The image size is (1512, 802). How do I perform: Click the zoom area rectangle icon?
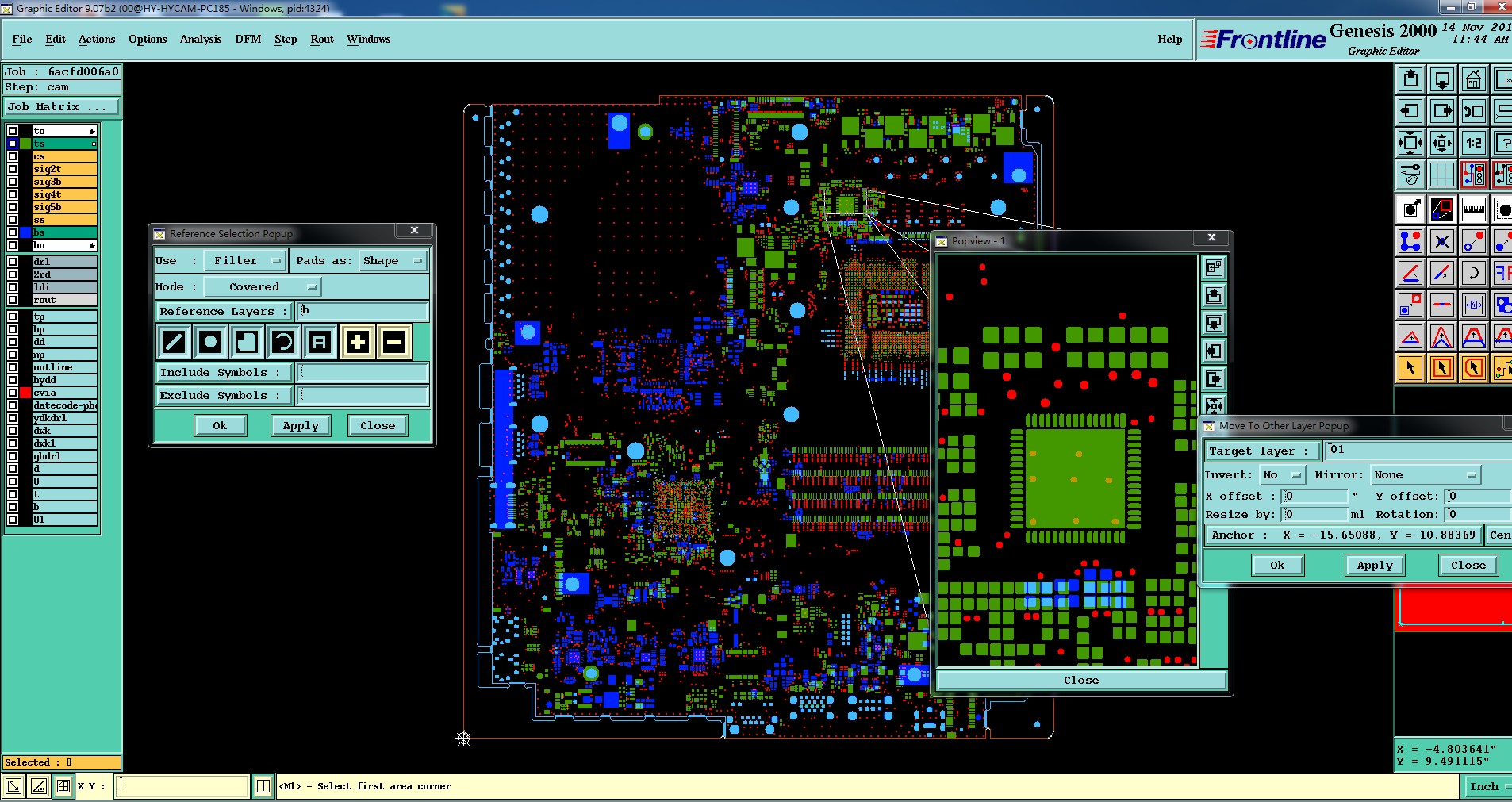pyautogui.click(x=1442, y=209)
